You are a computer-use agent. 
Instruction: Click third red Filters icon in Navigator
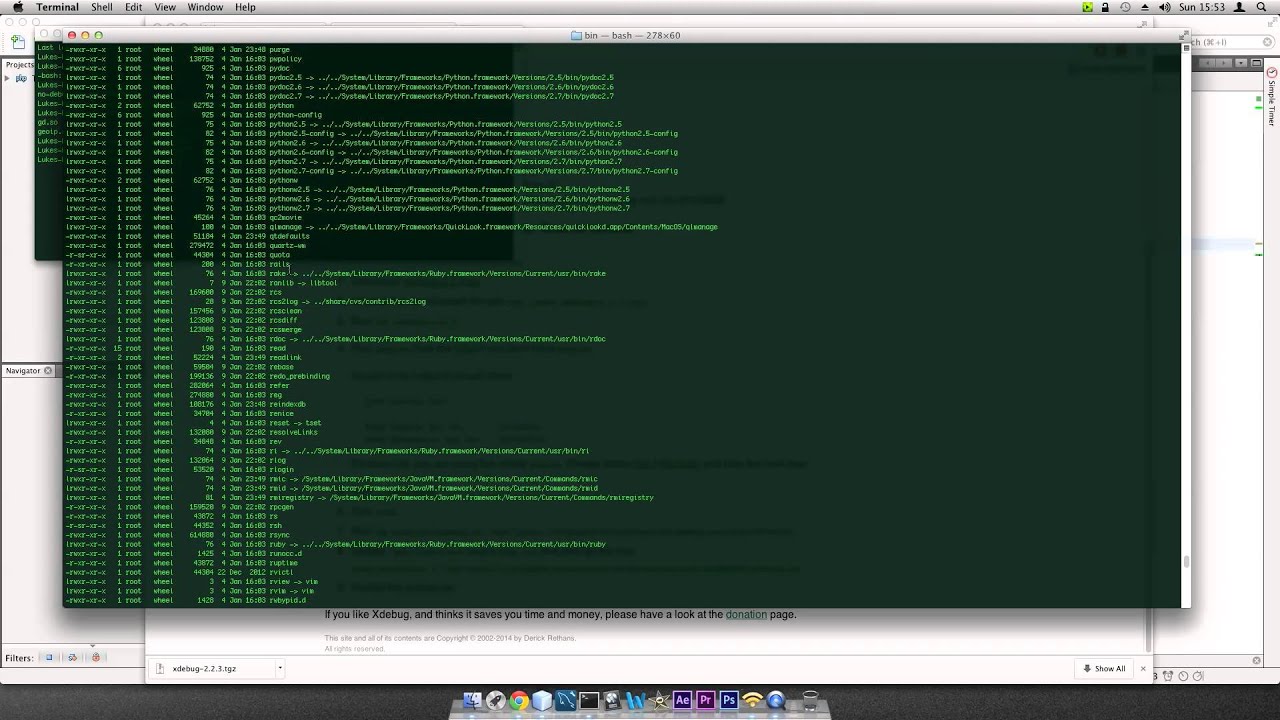[x=96, y=657]
